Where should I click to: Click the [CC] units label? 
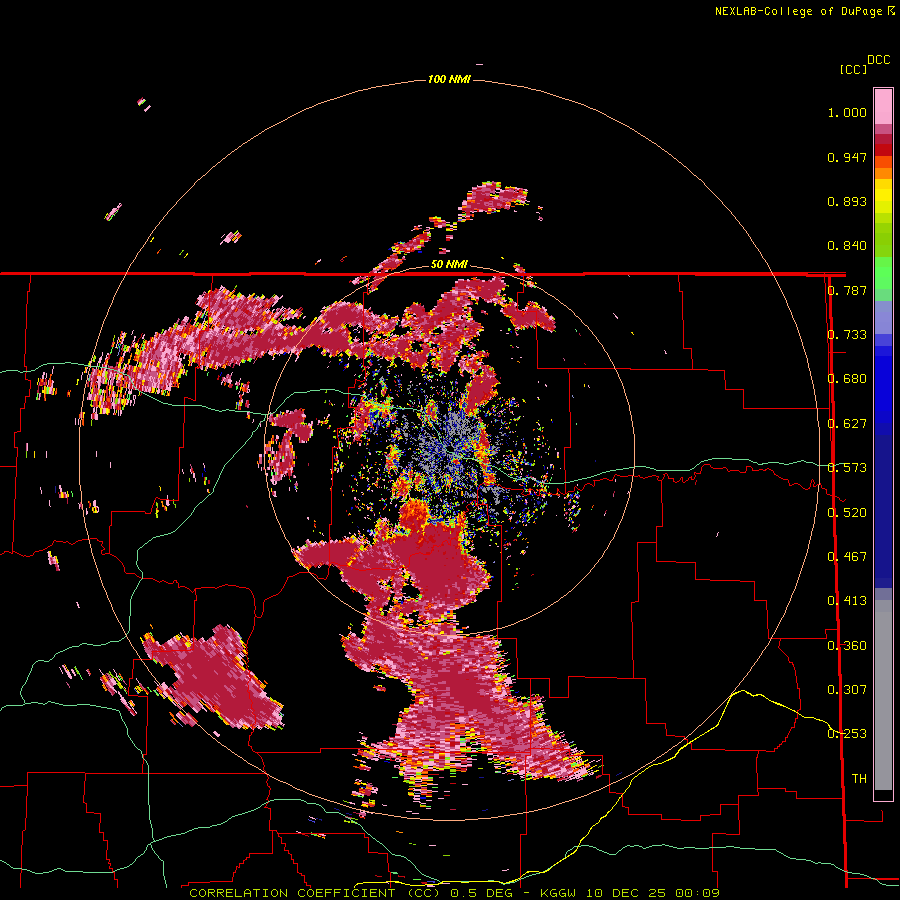click(x=853, y=69)
